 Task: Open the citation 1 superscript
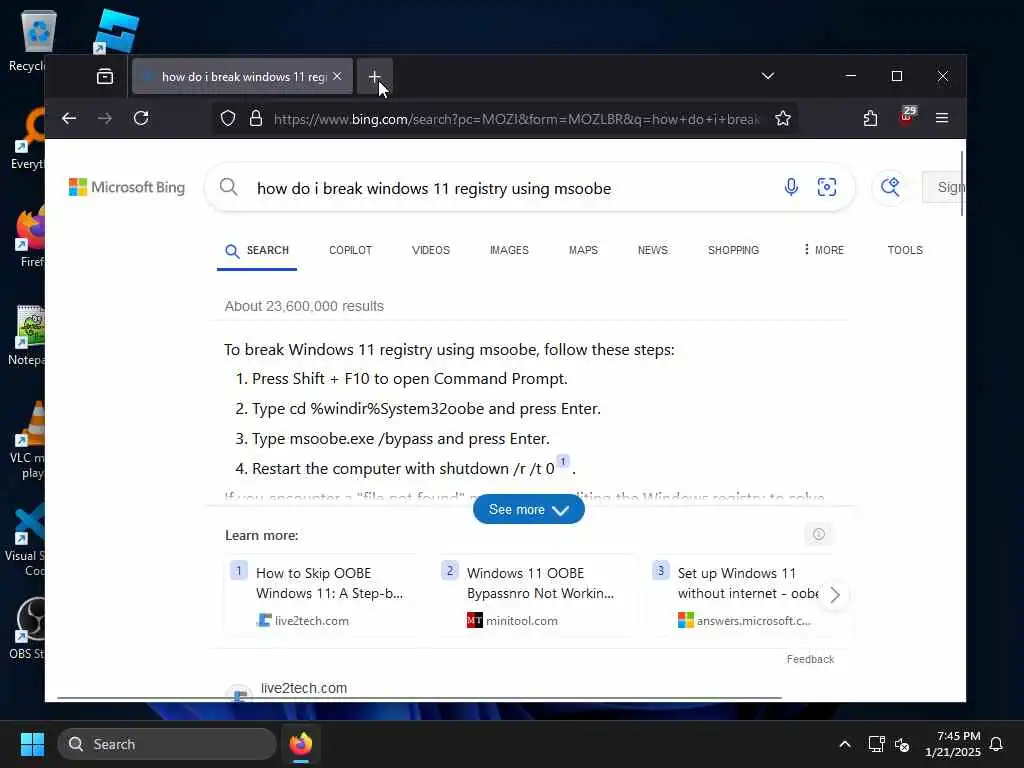click(563, 461)
